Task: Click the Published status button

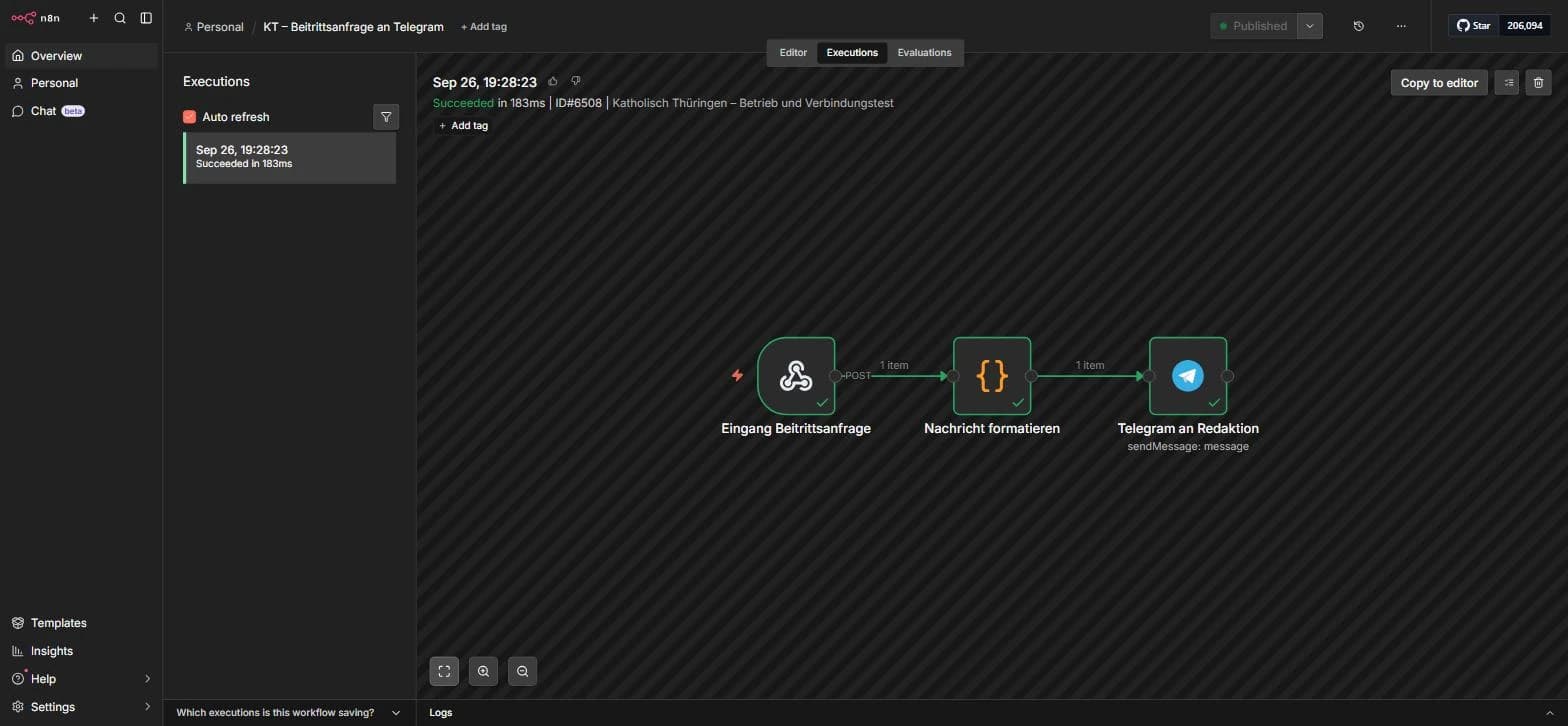Action: pyautogui.click(x=1254, y=26)
